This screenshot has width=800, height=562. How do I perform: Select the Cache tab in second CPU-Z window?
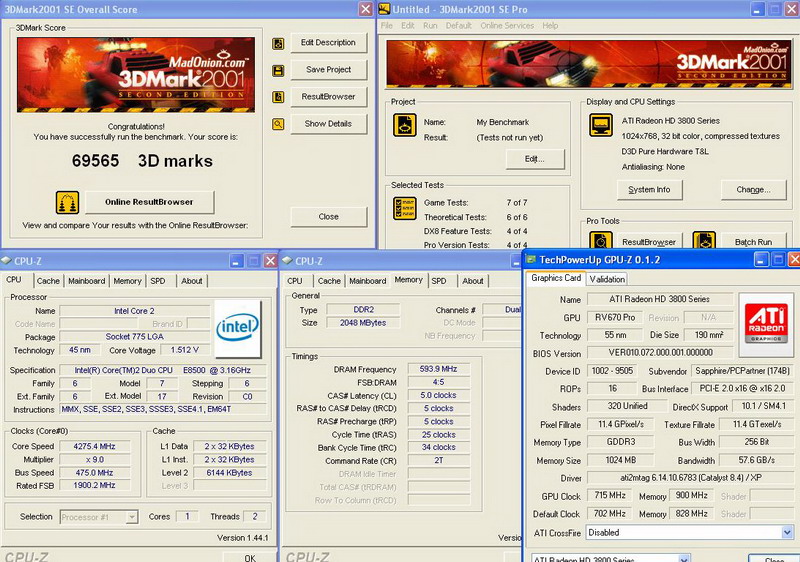(329, 281)
